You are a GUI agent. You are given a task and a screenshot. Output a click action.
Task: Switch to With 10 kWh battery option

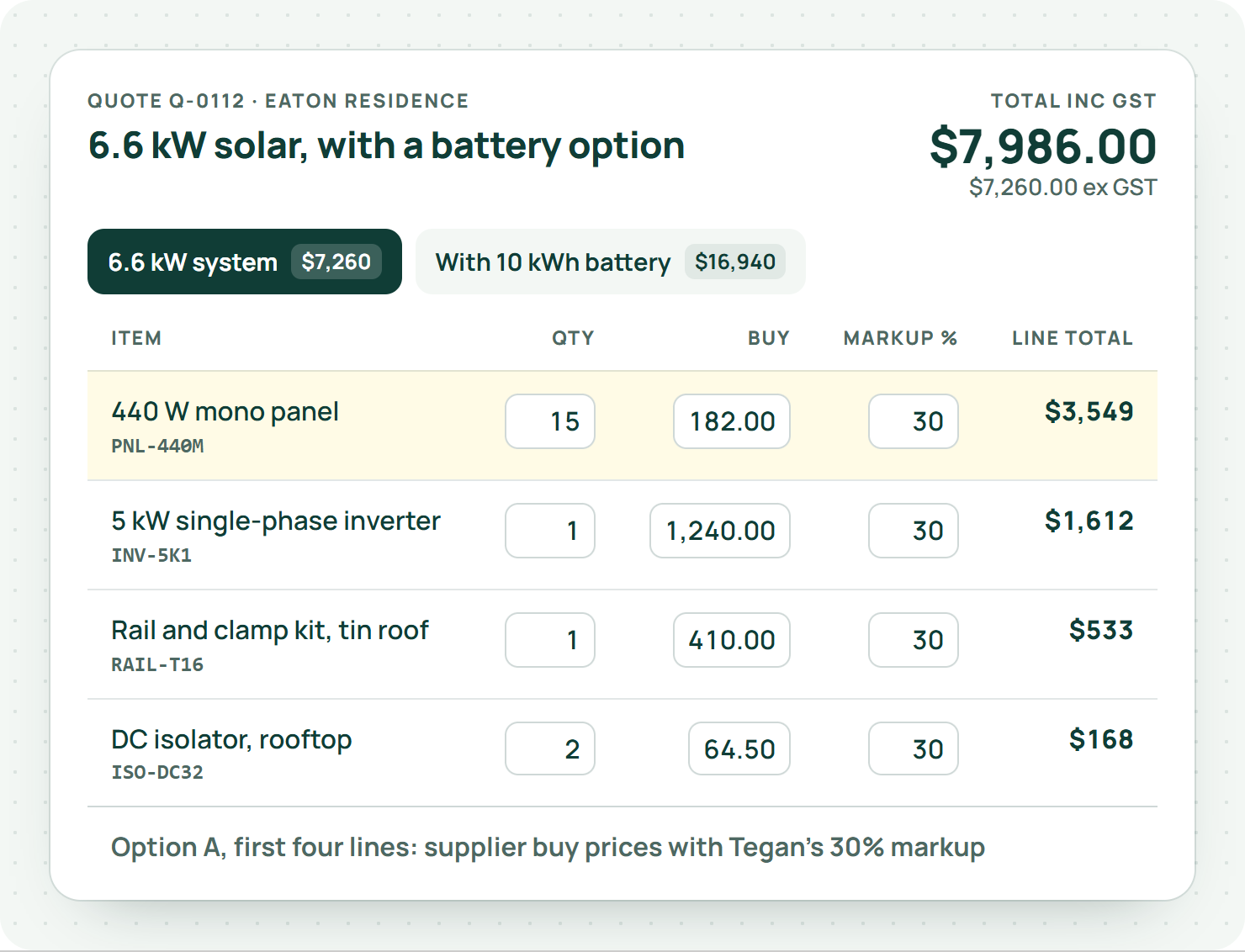coord(610,262)
